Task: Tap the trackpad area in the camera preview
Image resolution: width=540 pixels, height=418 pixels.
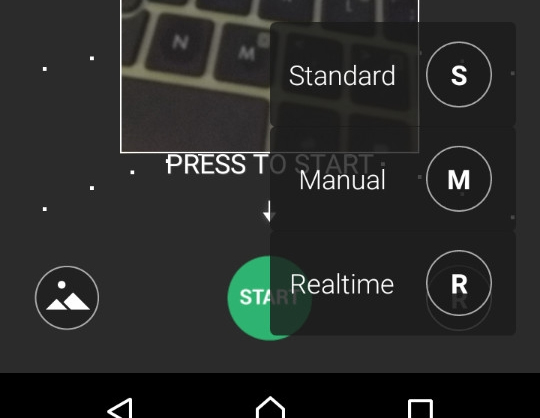Action: point(195,116)
